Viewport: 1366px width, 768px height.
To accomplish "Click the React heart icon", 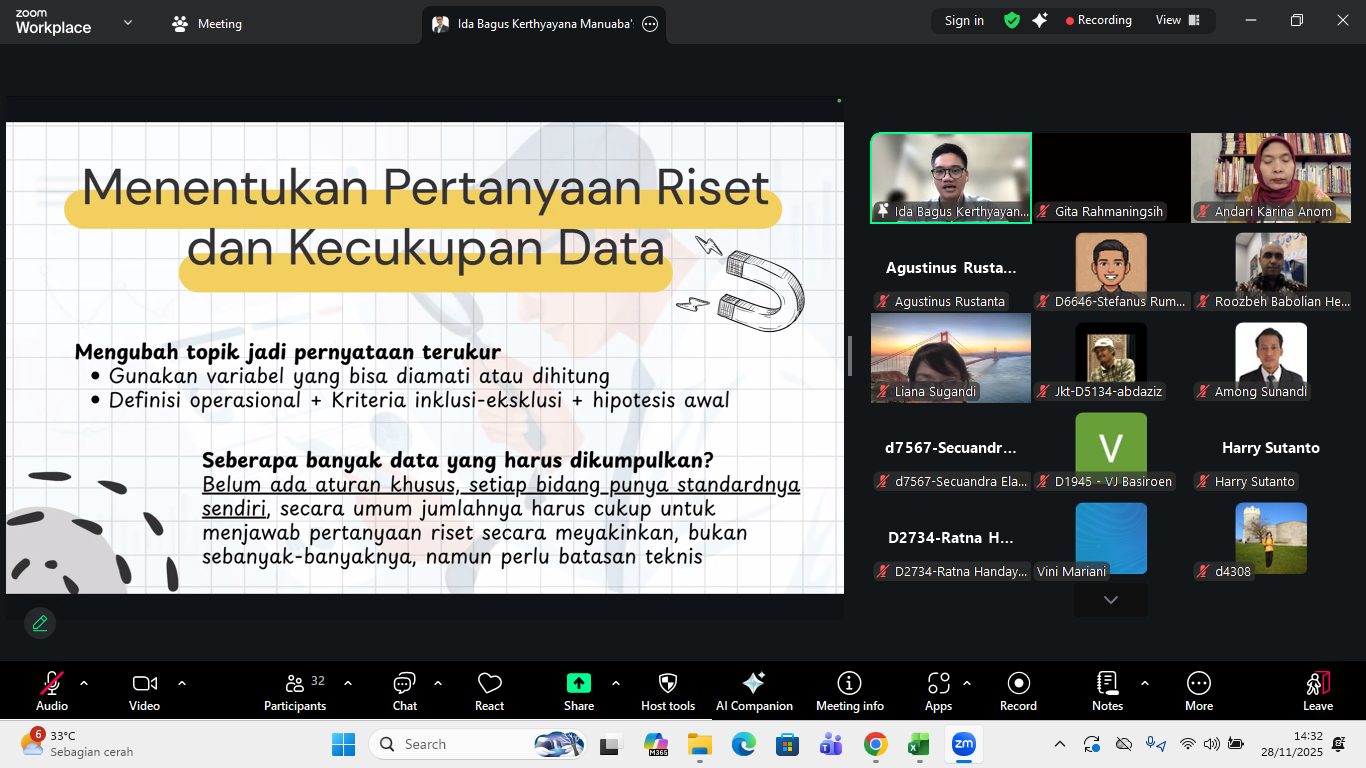I will (x=489, y=691).
